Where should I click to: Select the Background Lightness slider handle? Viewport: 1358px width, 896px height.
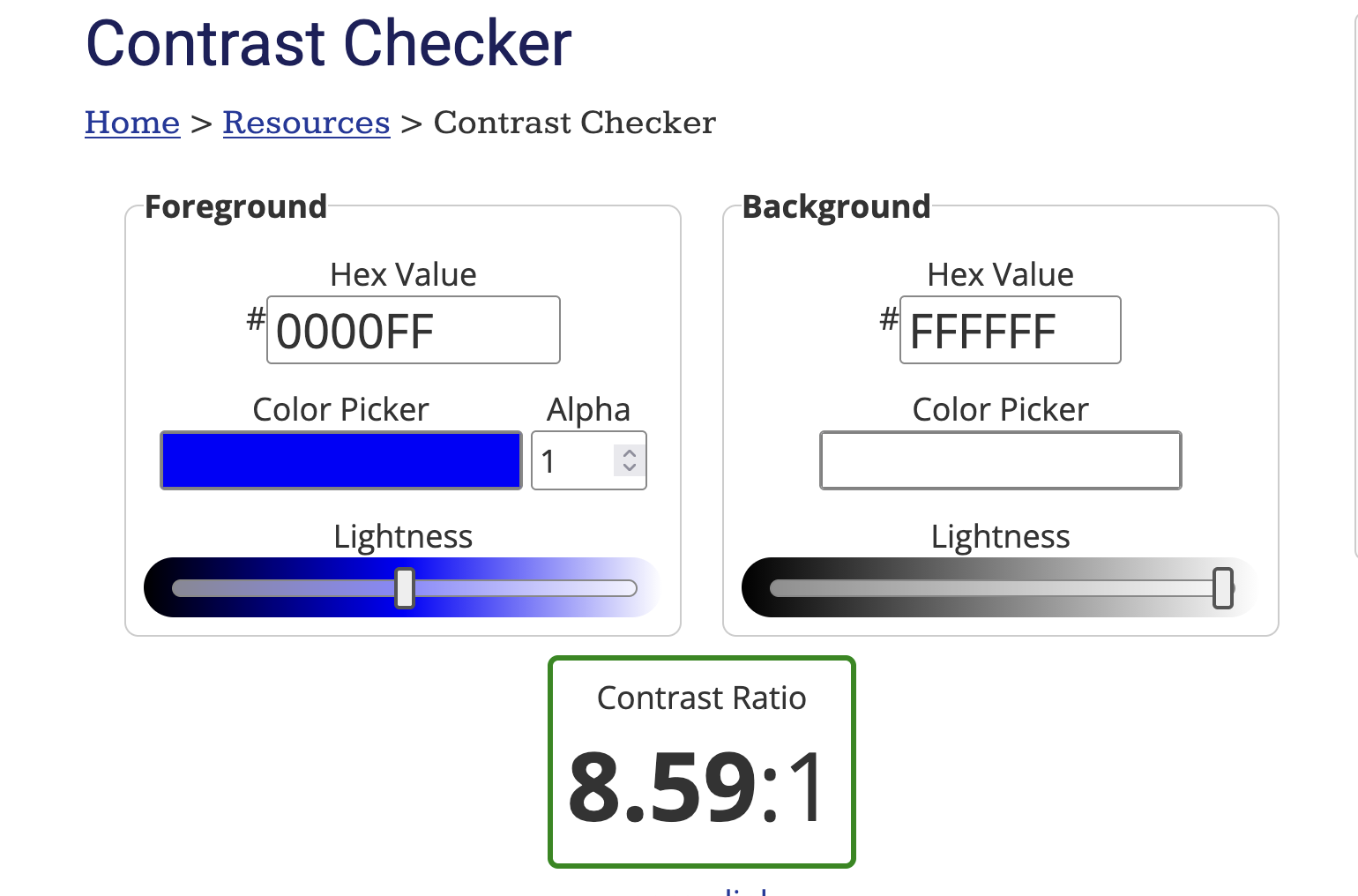(x=1223, y=588)
